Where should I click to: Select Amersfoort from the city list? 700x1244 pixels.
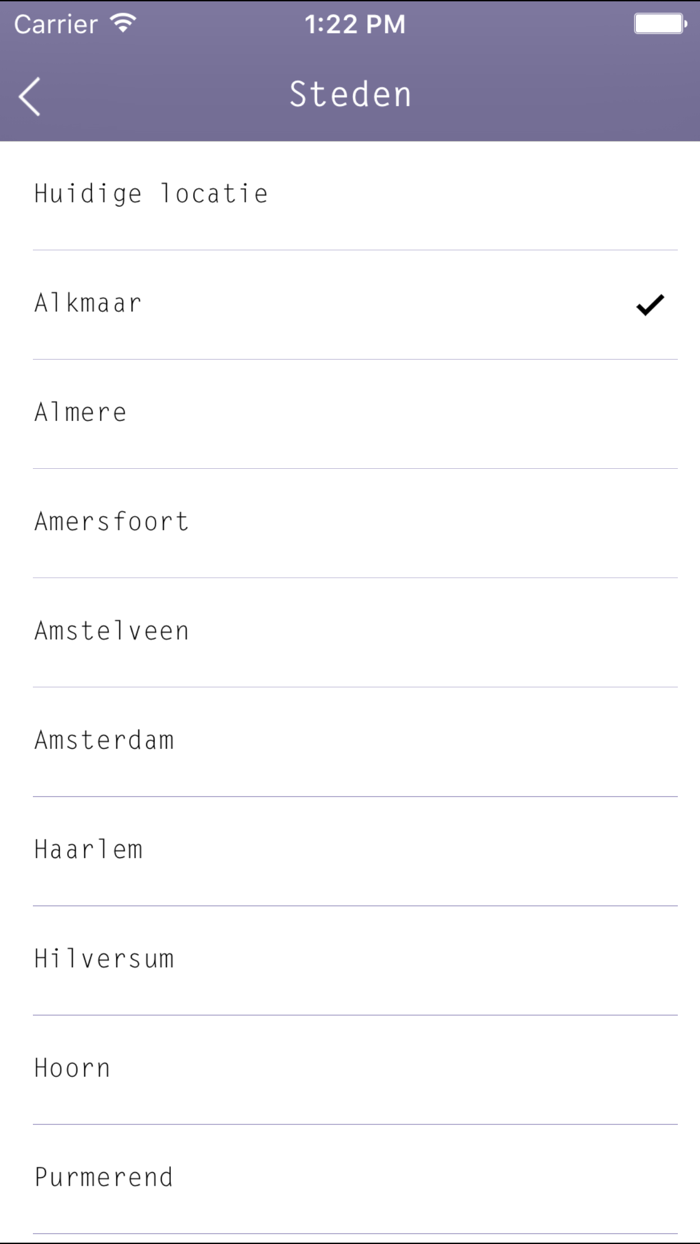tap(112, 521)
